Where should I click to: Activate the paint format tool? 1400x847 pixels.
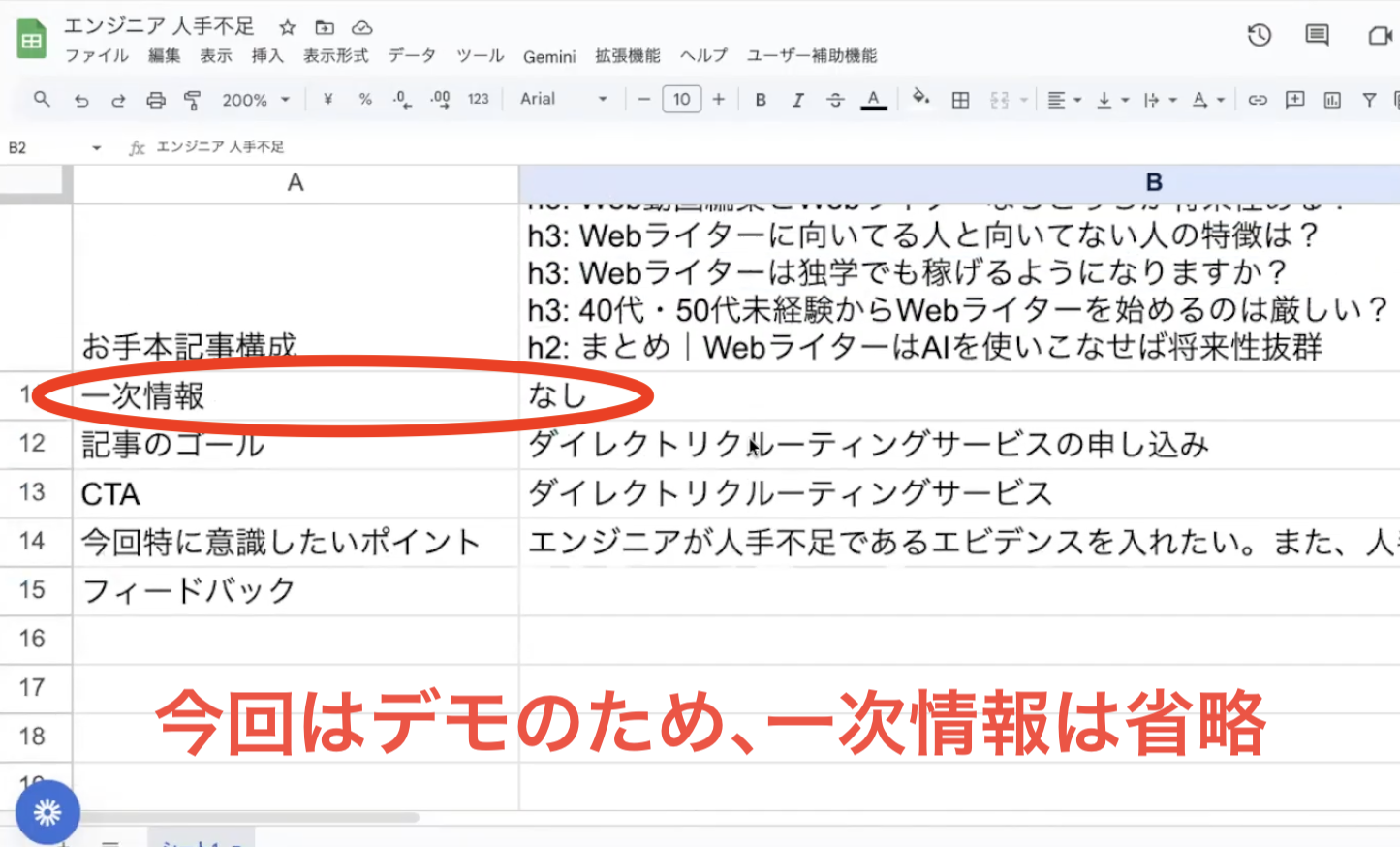pos(193,100)
